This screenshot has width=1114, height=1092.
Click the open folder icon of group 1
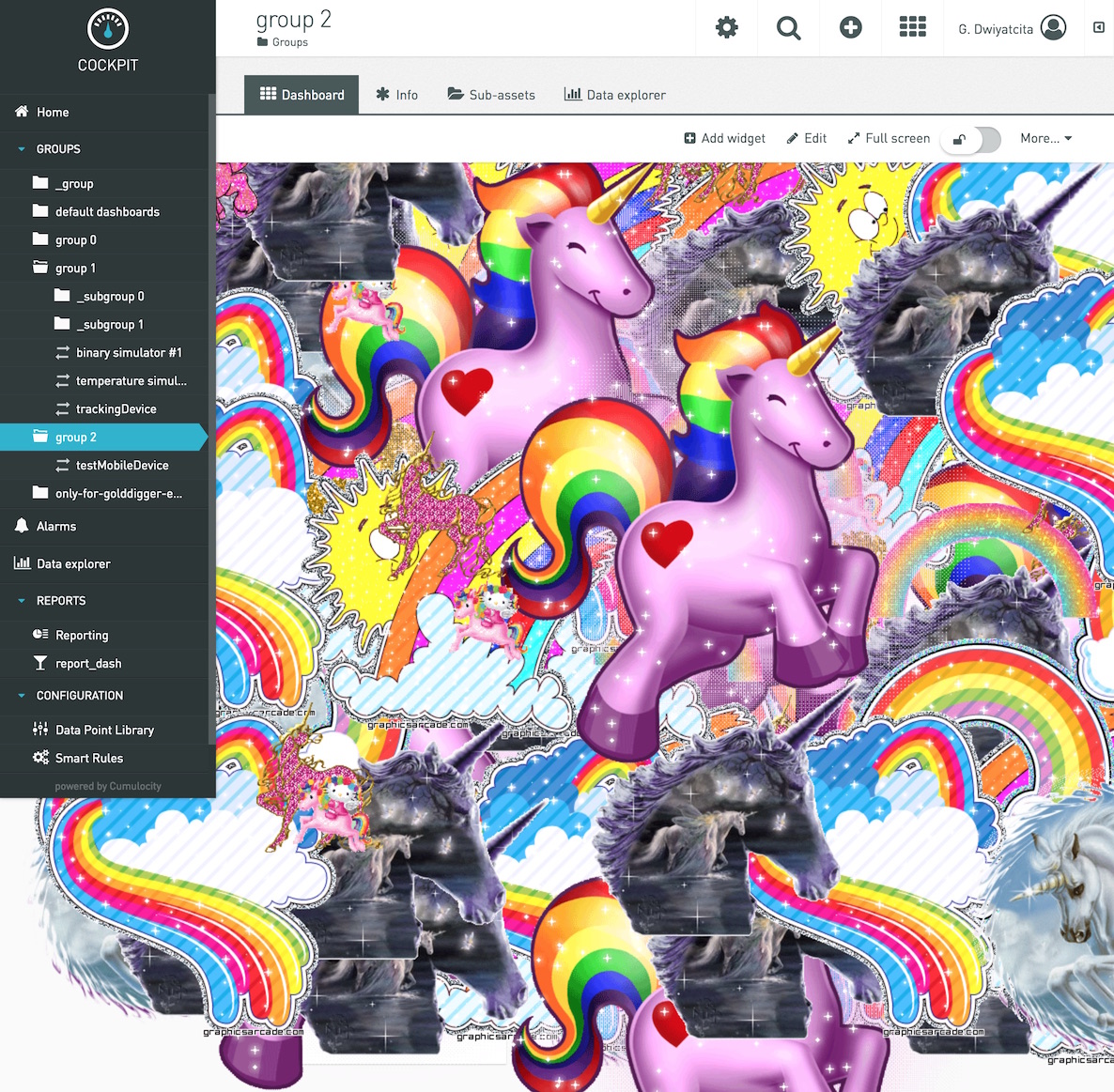click(x=40, y=268)
